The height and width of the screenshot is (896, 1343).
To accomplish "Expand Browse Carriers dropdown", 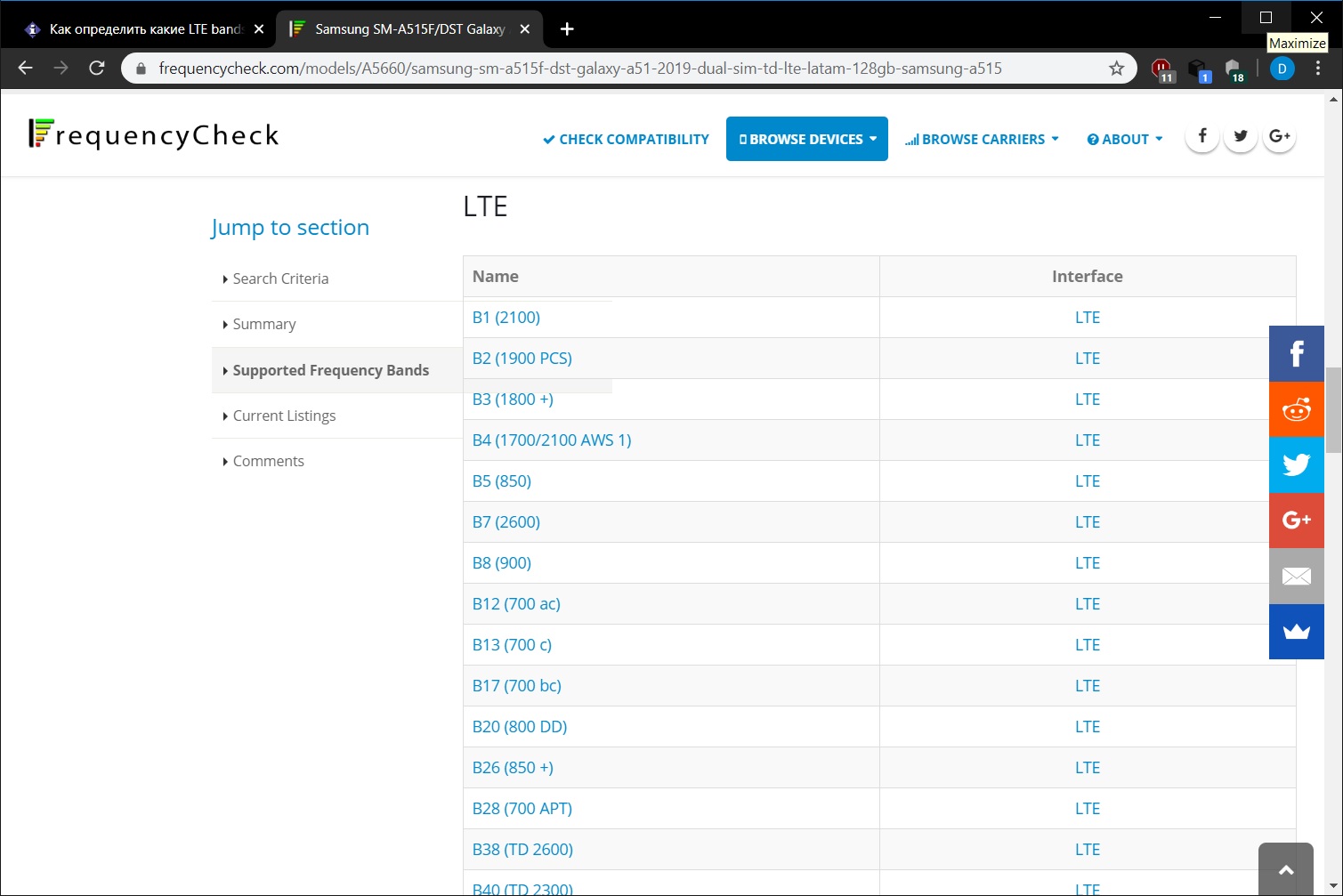I will 982,139.
